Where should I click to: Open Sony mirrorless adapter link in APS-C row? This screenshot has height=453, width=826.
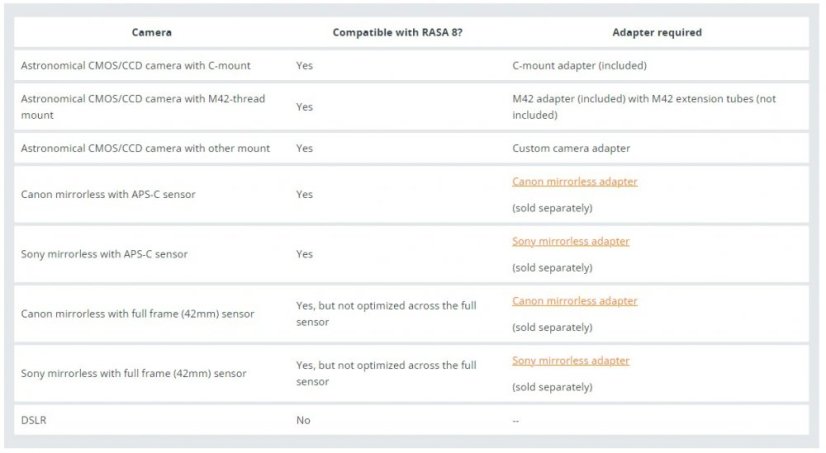point(570,242)
